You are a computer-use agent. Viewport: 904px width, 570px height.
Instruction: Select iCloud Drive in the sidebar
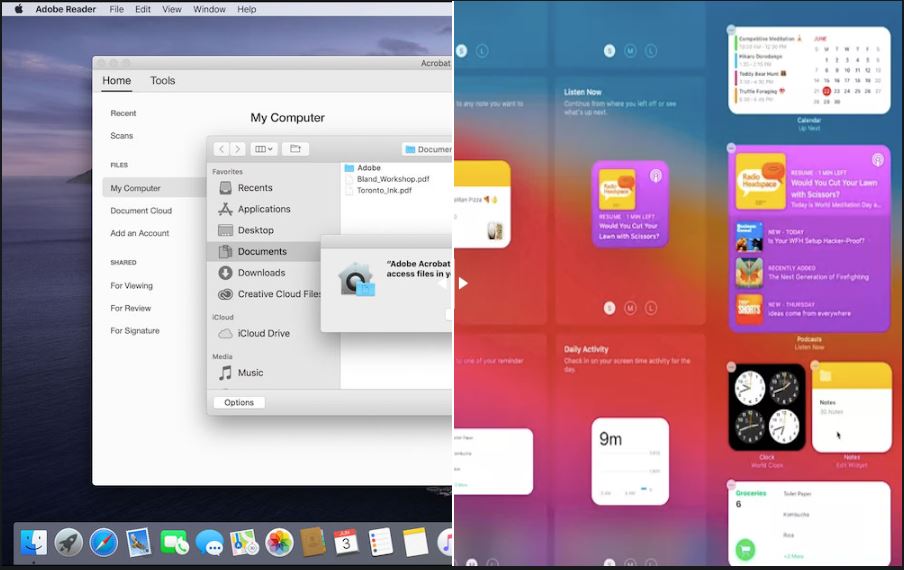tap(254, 333)
